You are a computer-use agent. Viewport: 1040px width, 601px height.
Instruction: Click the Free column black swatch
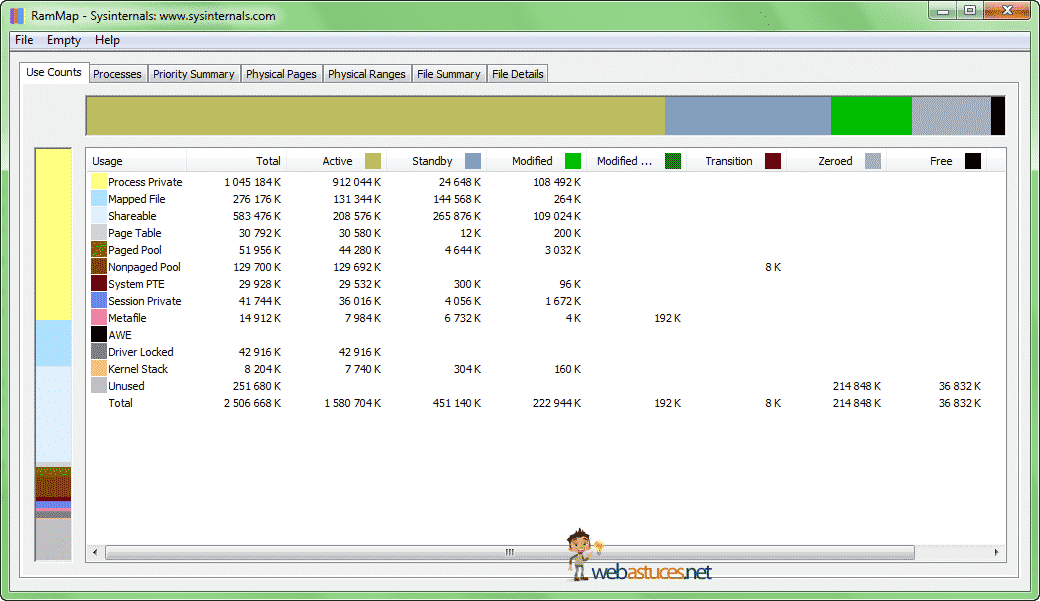pyautogui.click(x=973, y=161)
